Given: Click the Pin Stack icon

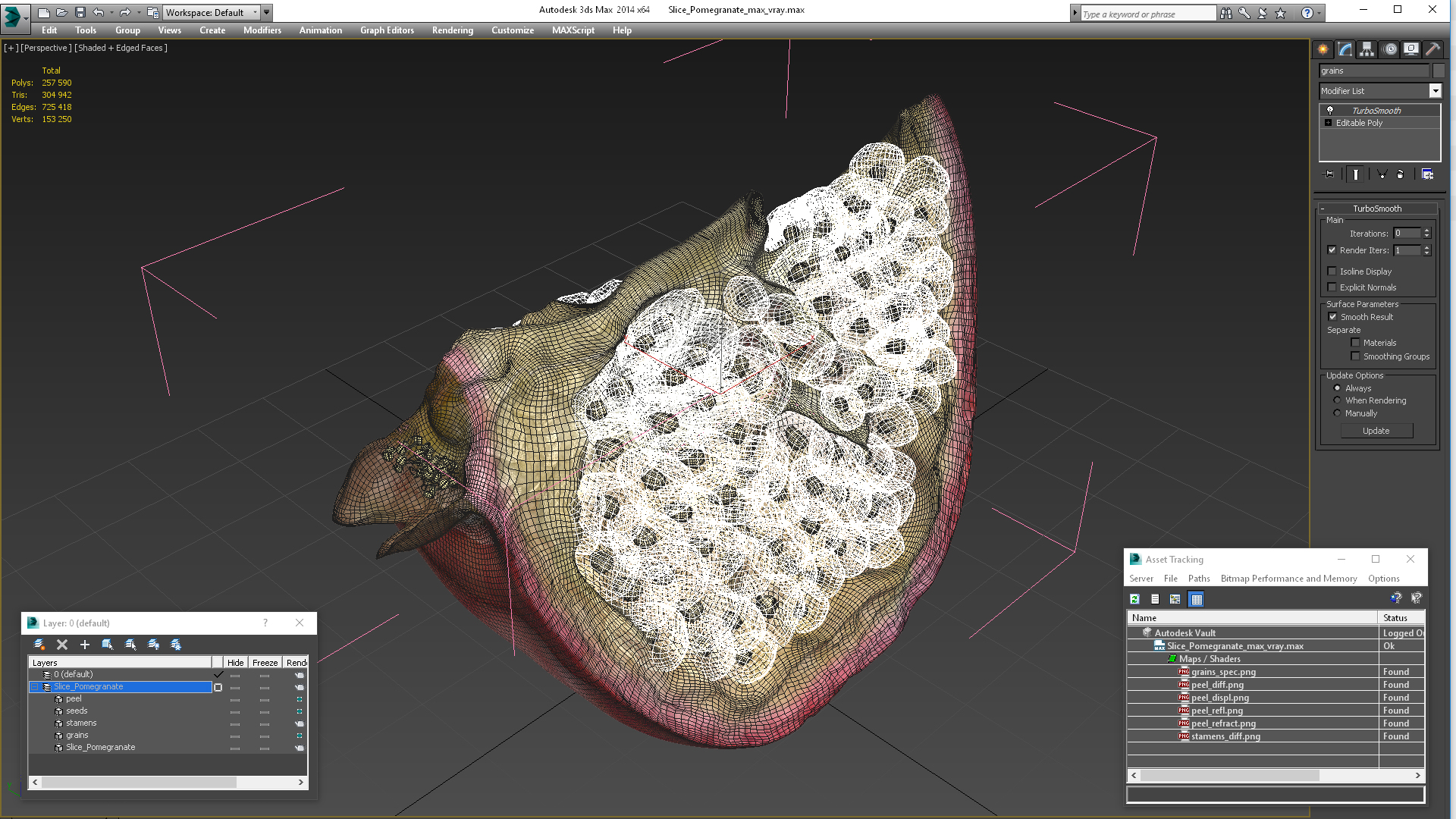Looking at the screenshot, I should [1329, 174].
